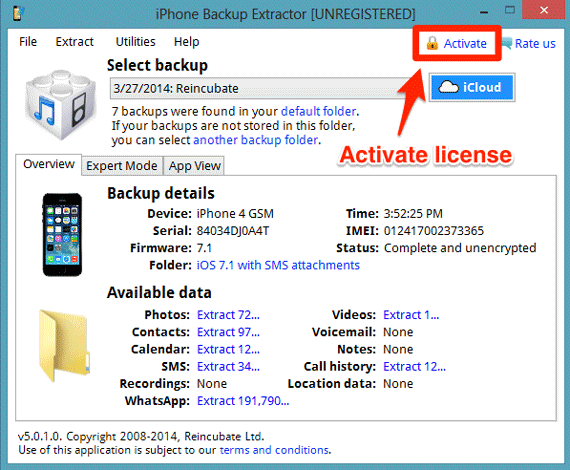Select another backup folder link
570x470 pixels.
coord(256,140)
